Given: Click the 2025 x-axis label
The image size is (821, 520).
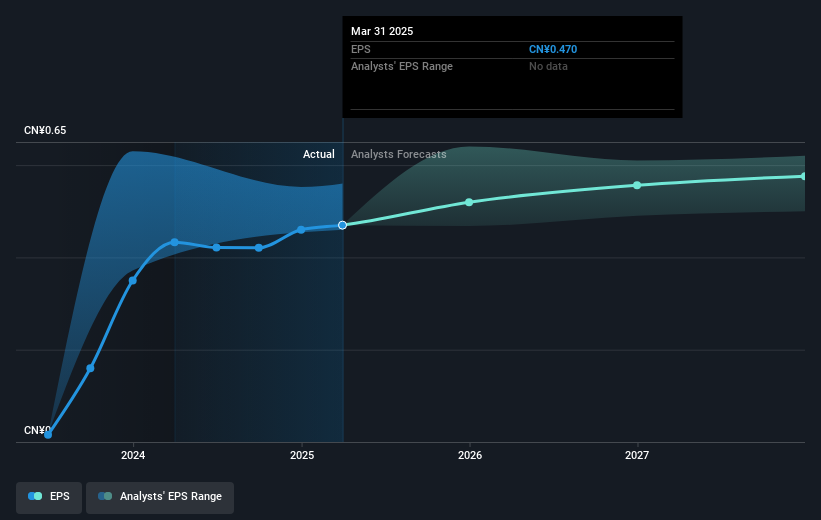Looking at the screenshot, I should click(302, 455).
